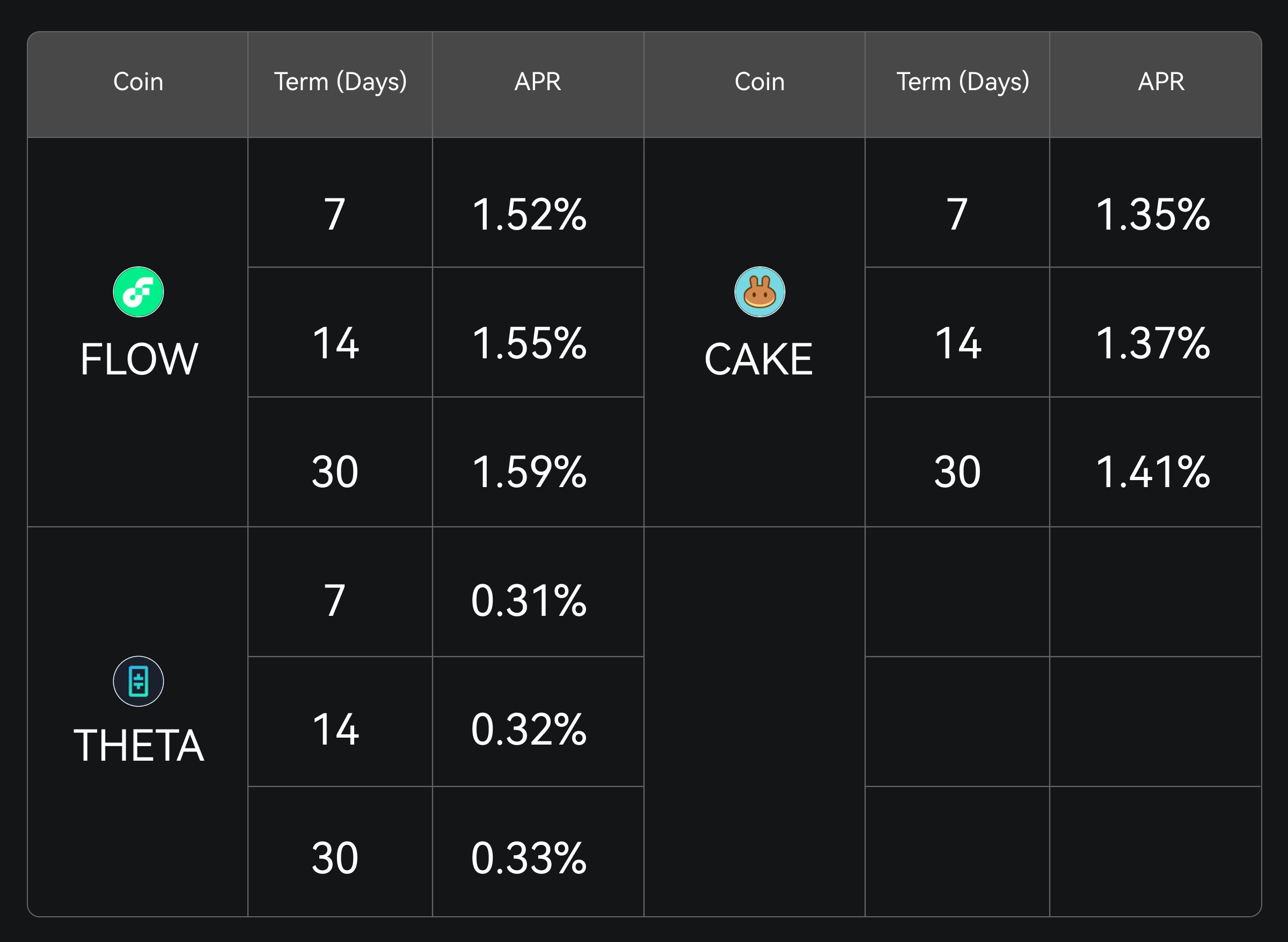This screenshot has width=1288, height=942.
Task: Pick CAKE 14-day APR of 1.37%
Action: click(1153, 343)
